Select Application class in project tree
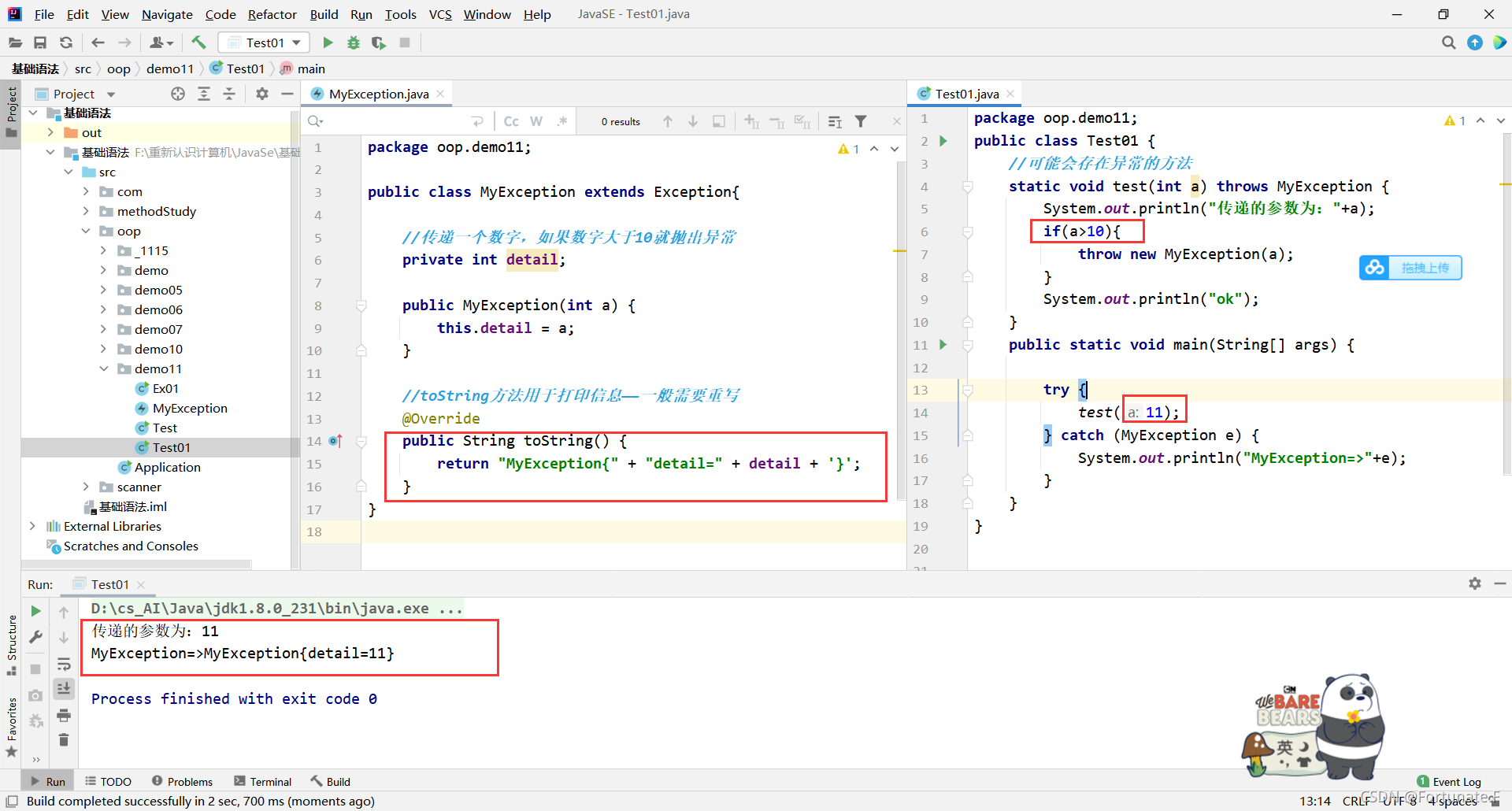 (x=167, y=467)
